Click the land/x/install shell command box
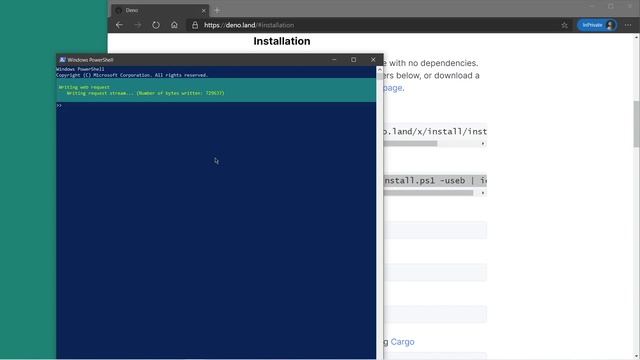 click(x=435, y=131)
